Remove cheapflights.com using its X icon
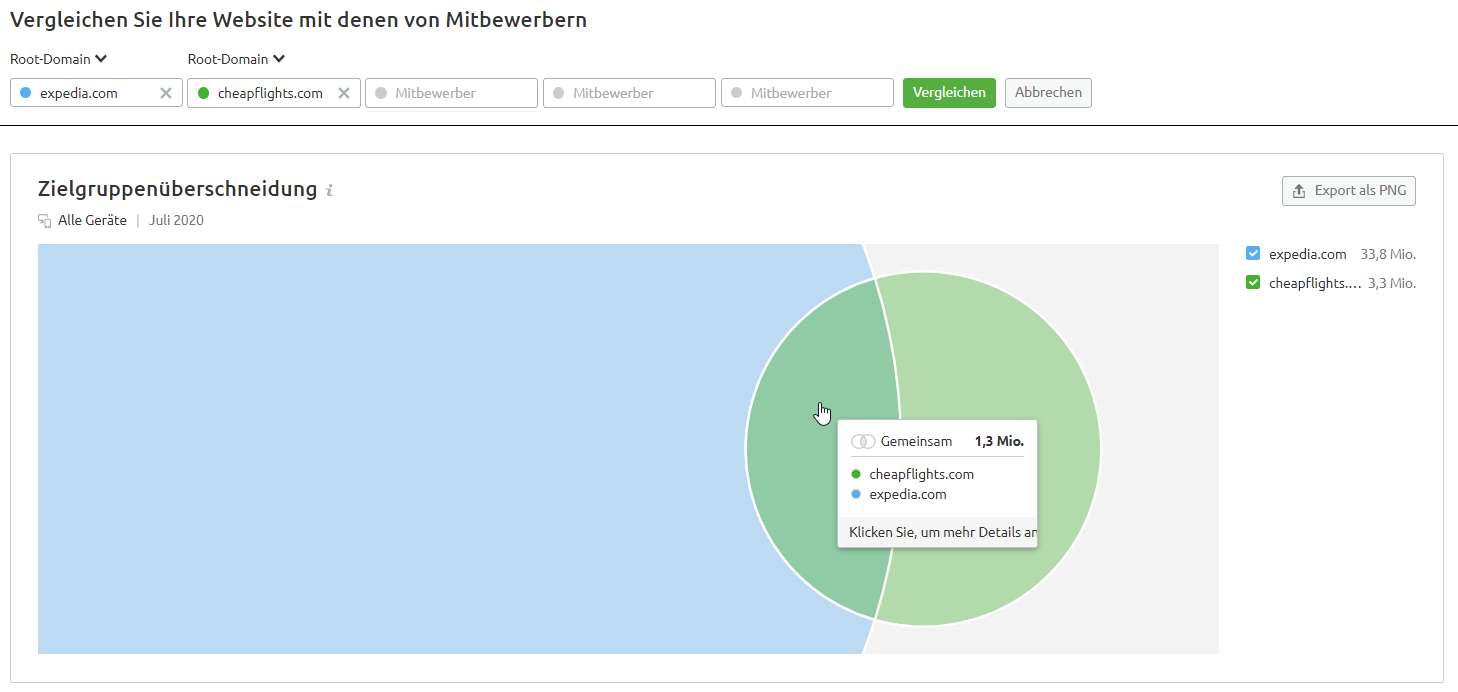This screenshot has width=1458, height=692. pos(344,92)
